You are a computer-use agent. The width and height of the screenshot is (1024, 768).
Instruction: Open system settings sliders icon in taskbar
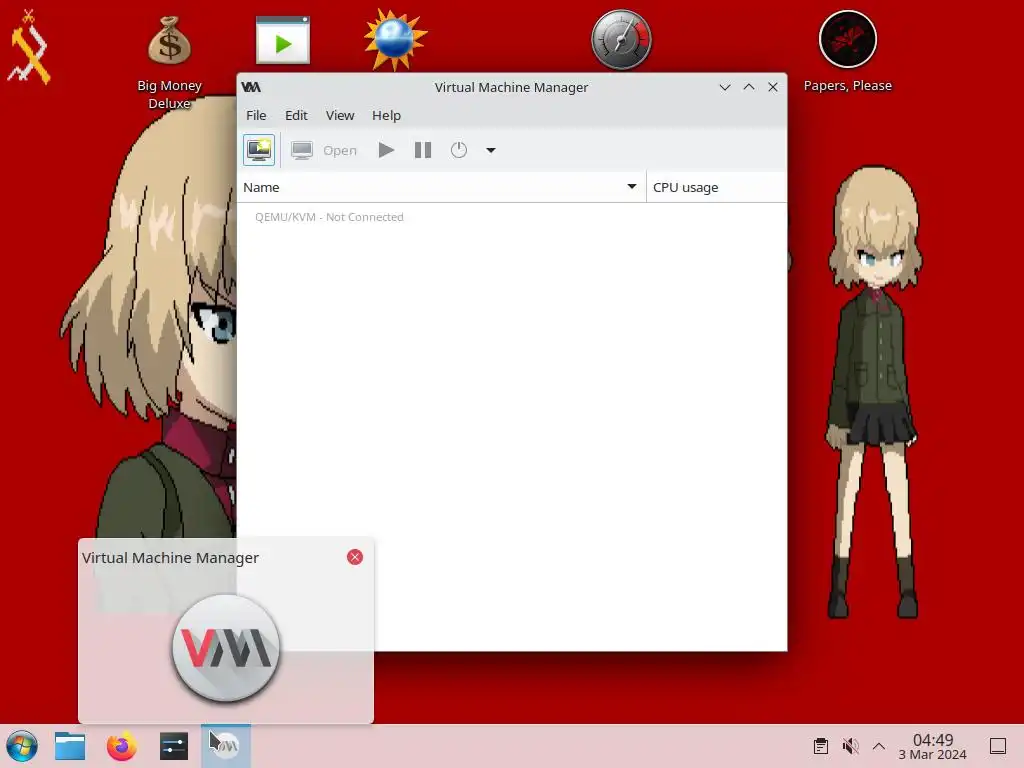coord(174,746)
